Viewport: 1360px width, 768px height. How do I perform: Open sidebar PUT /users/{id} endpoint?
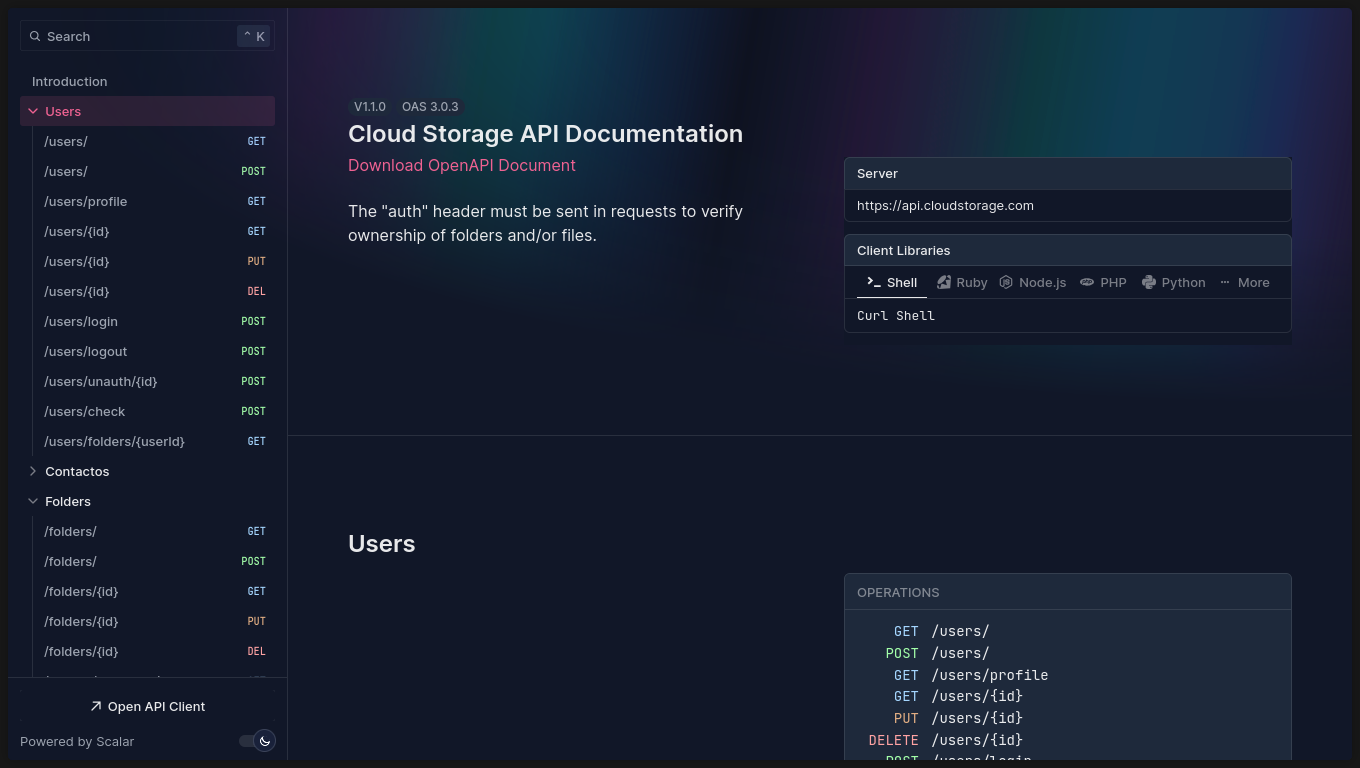point(155,261)
